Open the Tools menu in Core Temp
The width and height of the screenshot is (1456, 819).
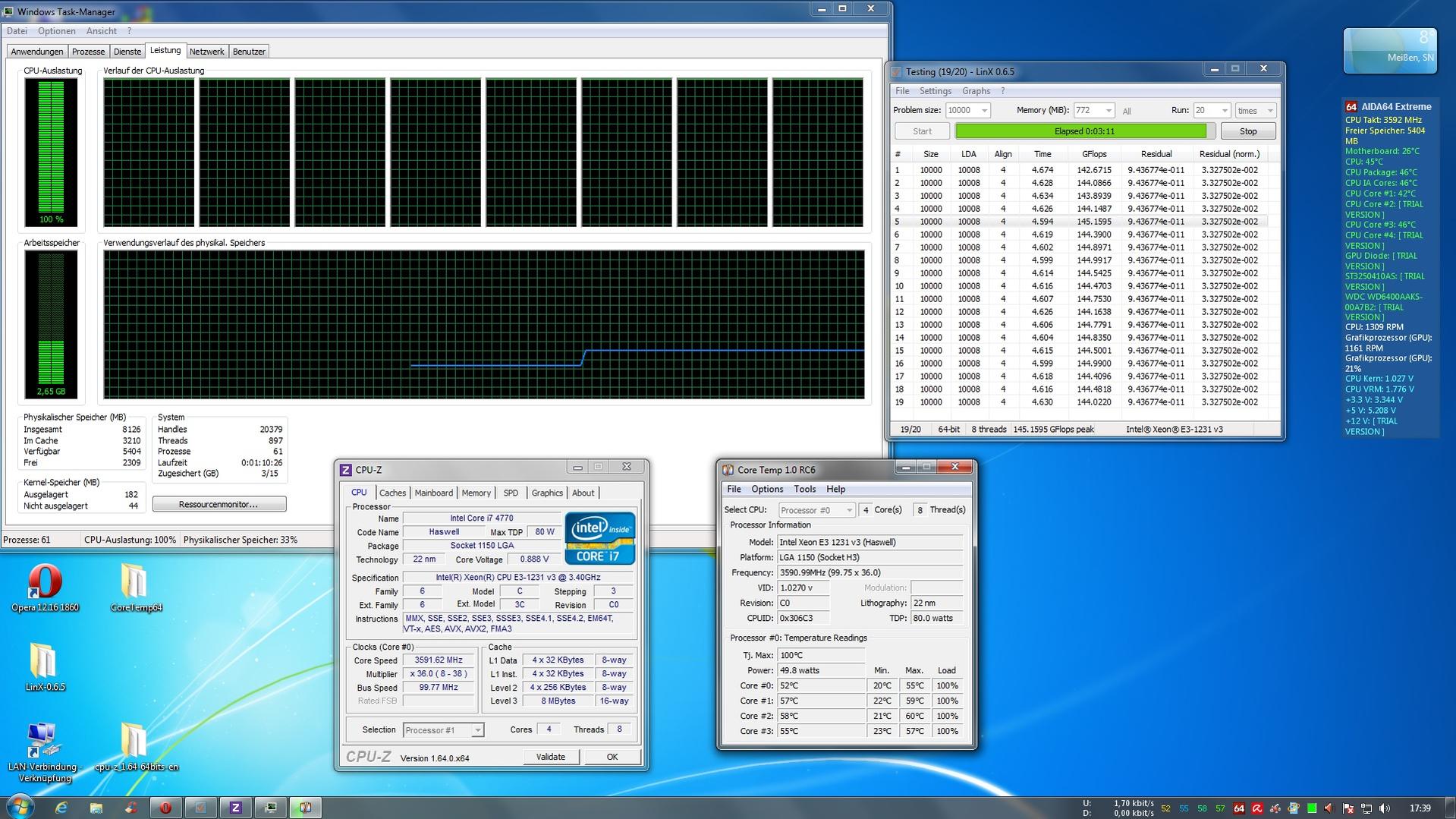pyautogui.click(x=804, y=490)
